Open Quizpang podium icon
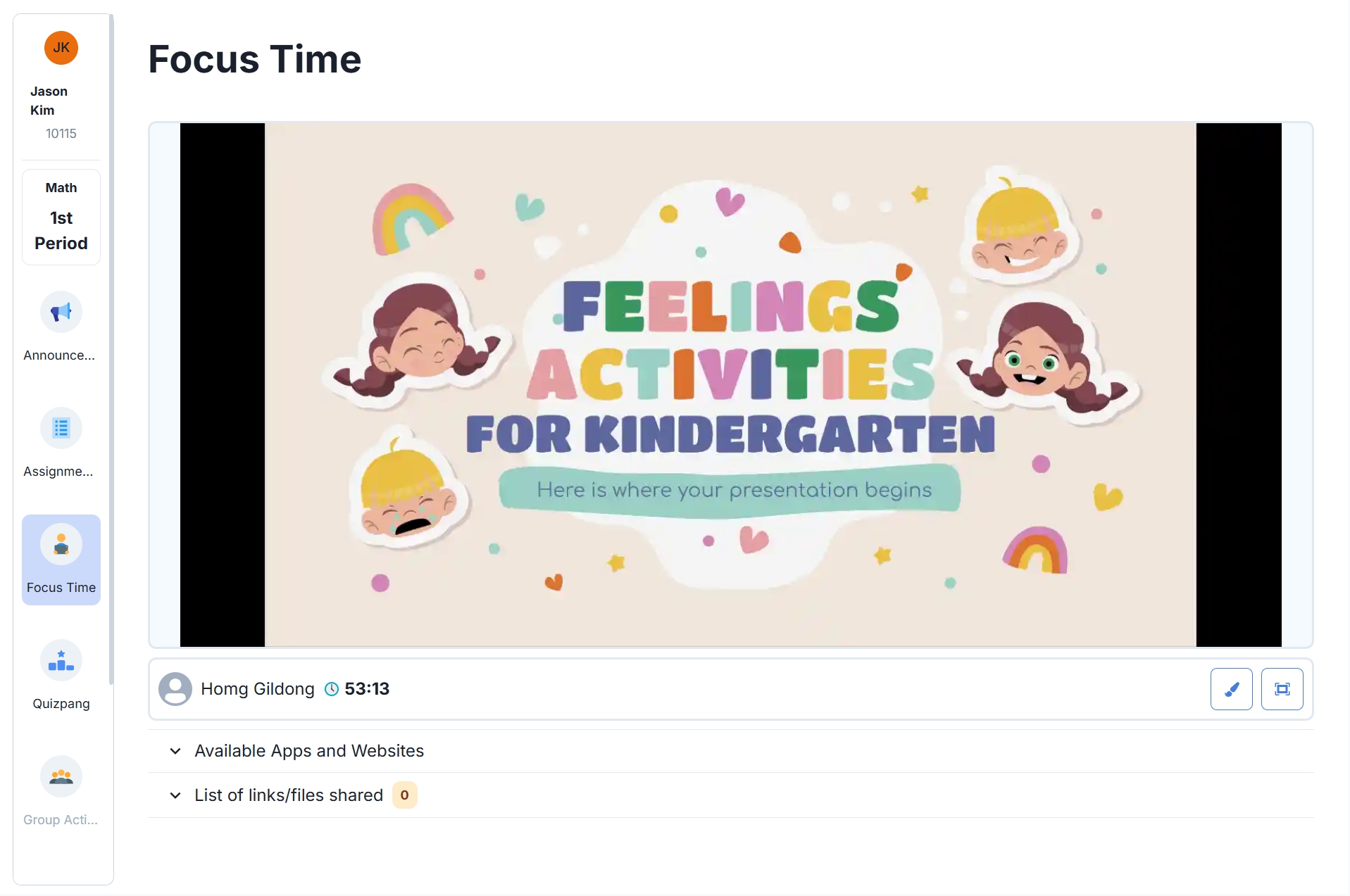Screen dimensions: 1350x896 point(61,660)
